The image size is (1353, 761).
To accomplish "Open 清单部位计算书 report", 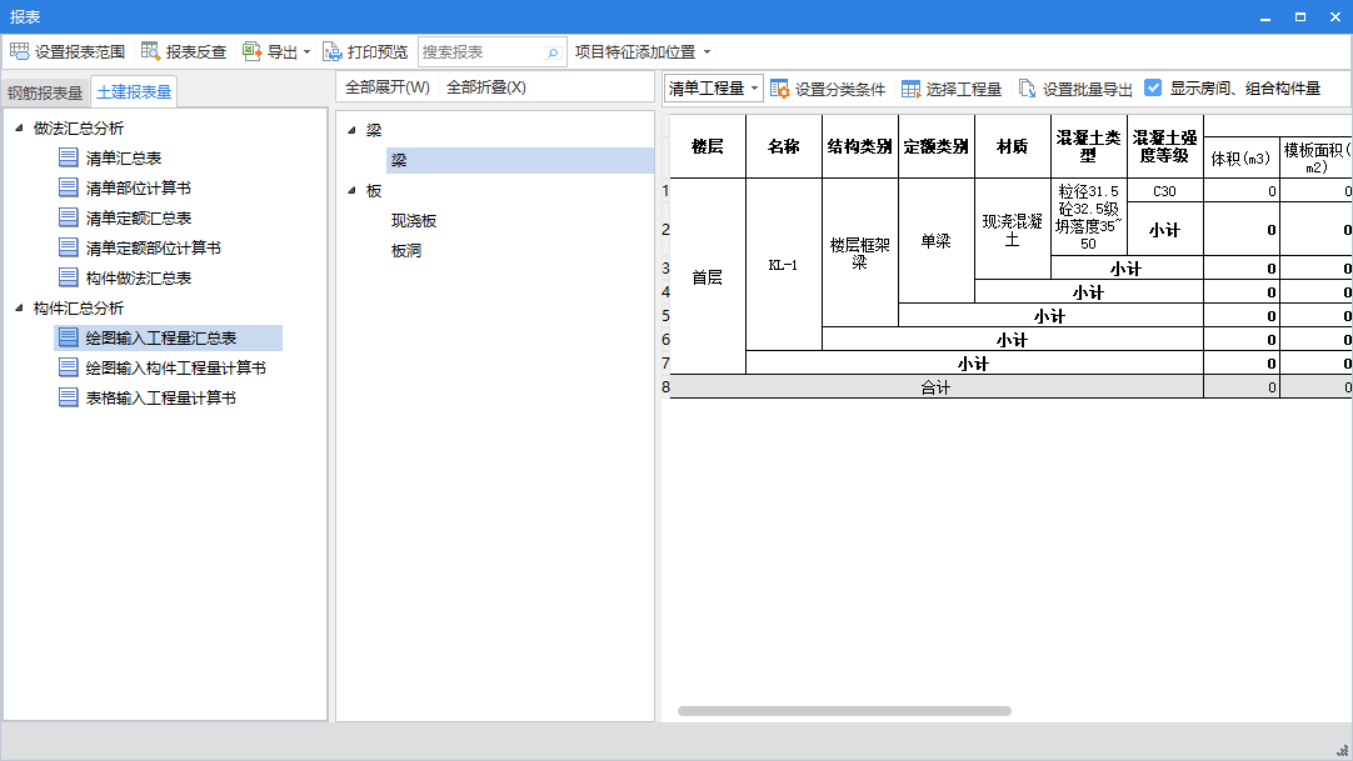I will tap(138, 188).
